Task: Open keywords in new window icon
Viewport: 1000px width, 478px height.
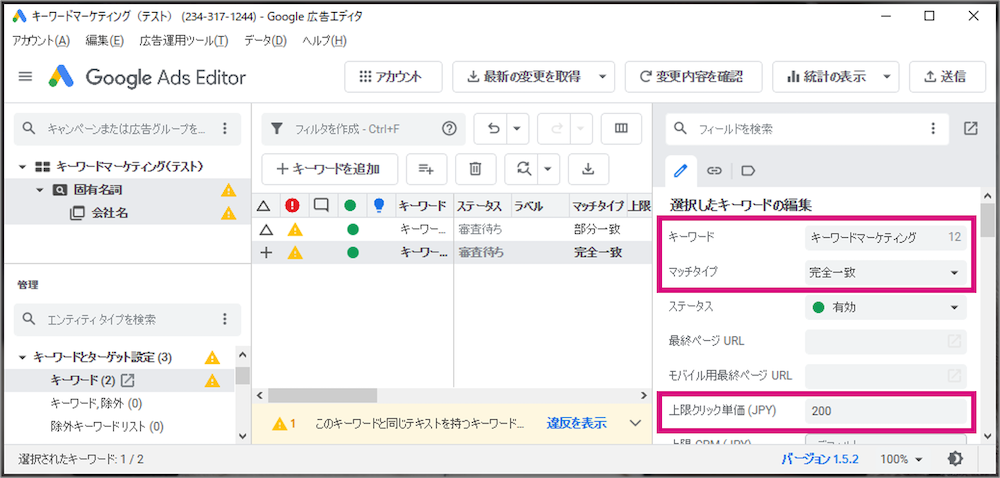Action: point(128,380)
